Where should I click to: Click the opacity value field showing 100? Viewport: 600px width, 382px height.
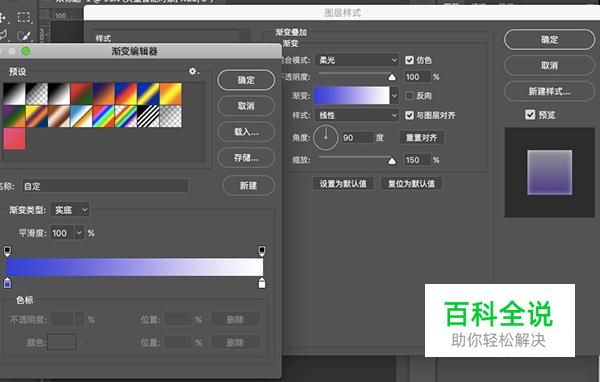coord(417,77)
